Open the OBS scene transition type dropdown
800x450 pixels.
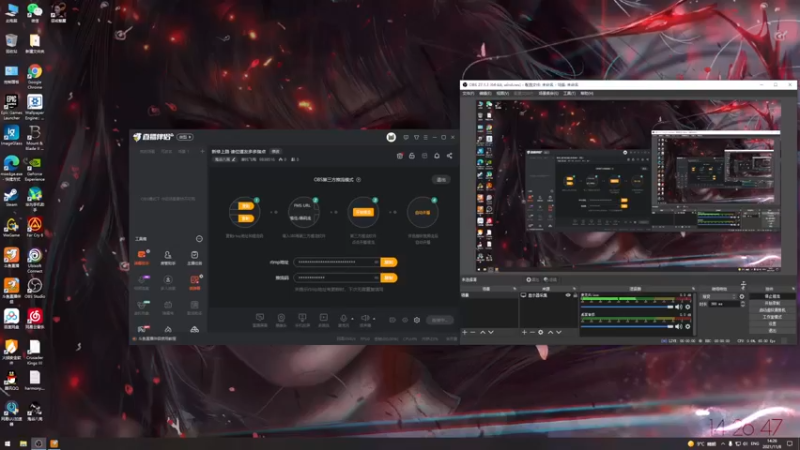tap(719, 296)
